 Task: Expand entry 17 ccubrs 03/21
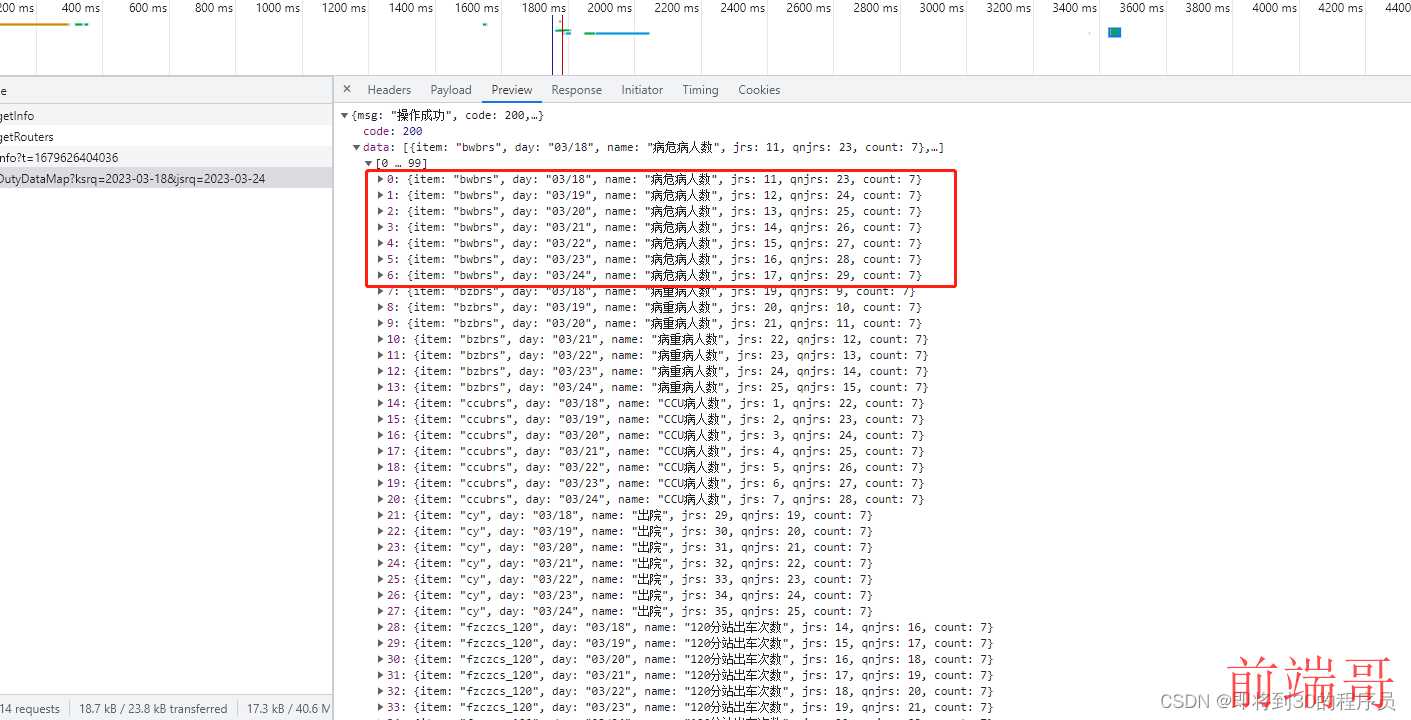(x=380, y=451)
